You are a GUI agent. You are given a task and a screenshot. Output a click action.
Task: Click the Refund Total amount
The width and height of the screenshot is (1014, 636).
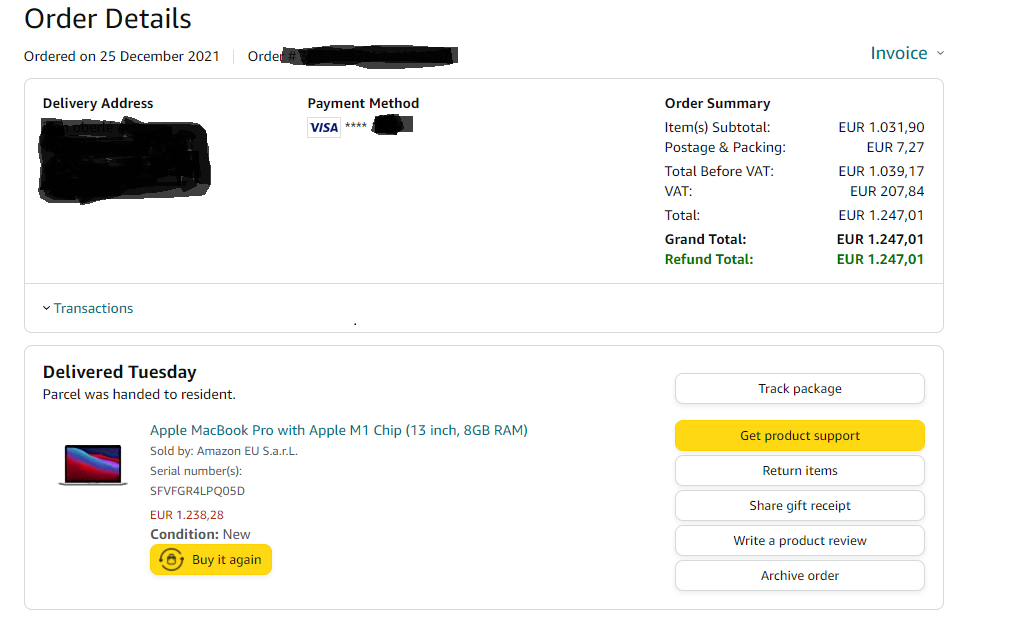coord(880,260)
